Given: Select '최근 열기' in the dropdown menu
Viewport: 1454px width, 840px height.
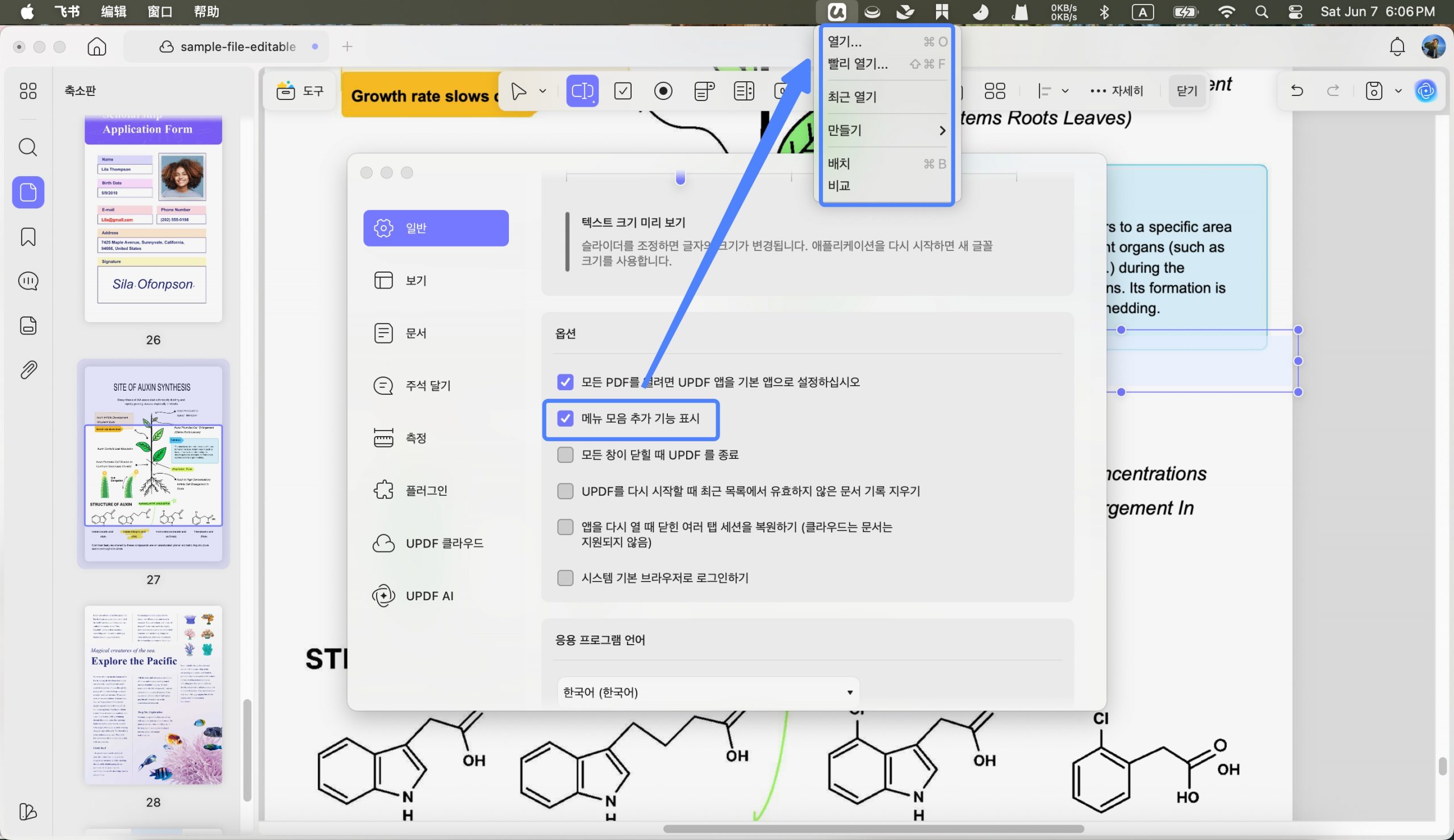Looking at the screenshot, I should pos(887,97).
